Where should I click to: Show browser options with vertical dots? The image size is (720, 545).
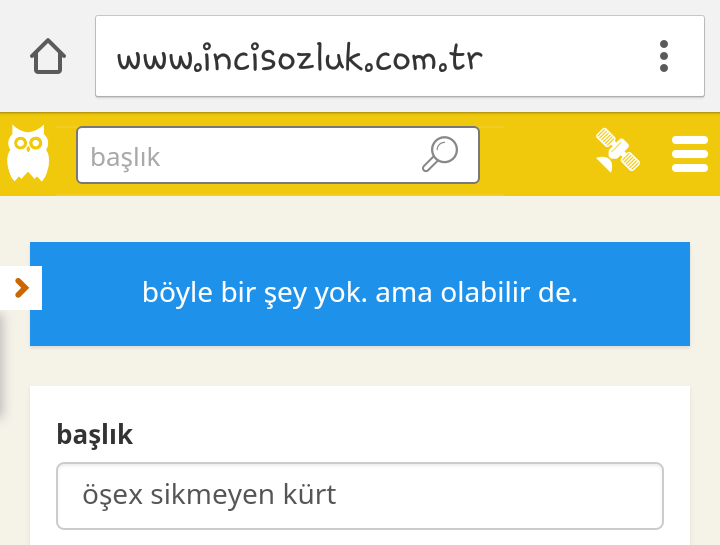coord(664,56)
